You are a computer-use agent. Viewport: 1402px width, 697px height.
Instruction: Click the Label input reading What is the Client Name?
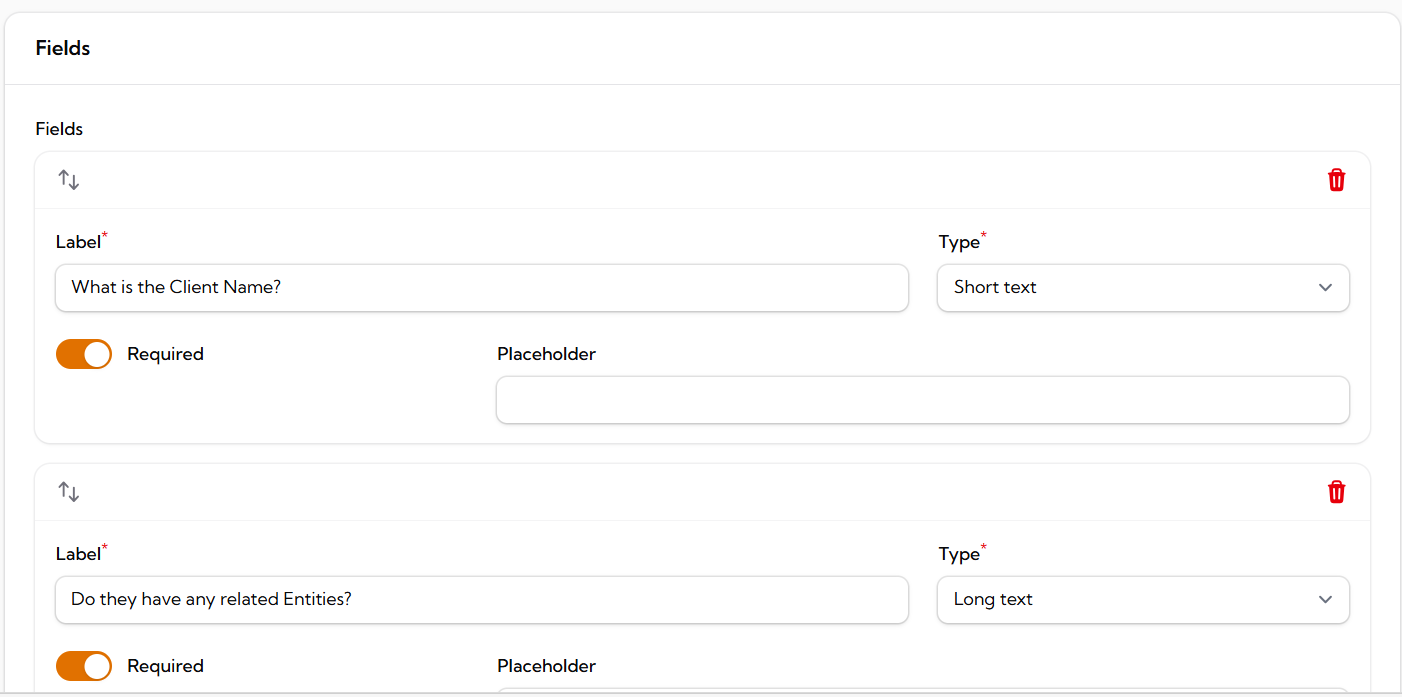tap(482, 287)
